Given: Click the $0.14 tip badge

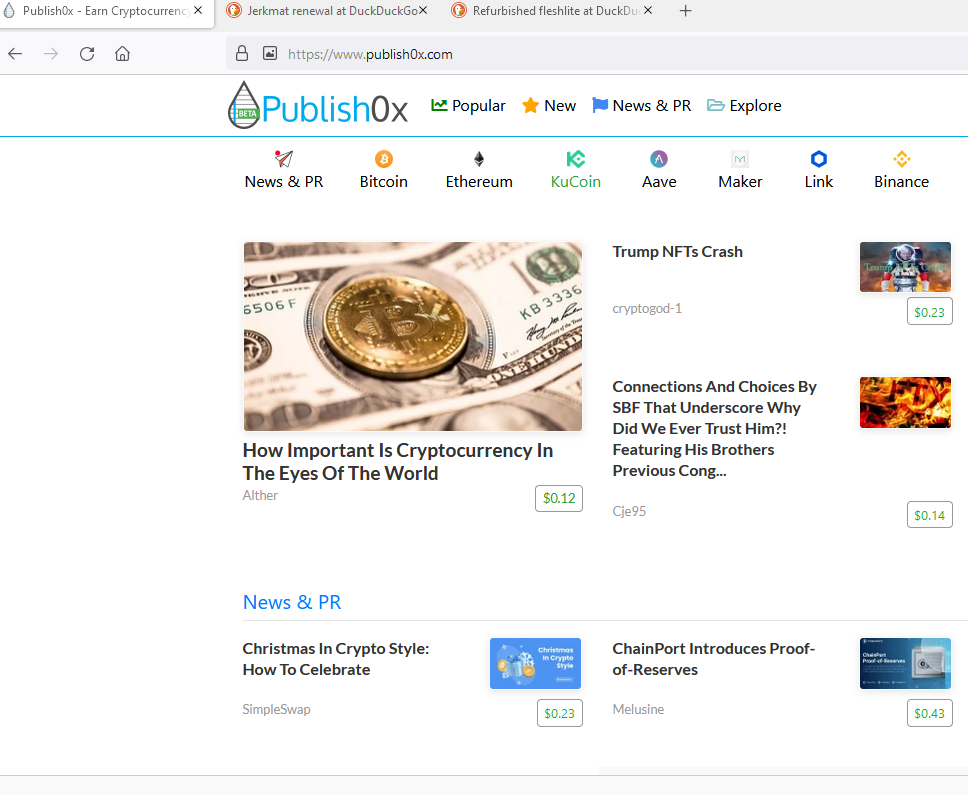Looking at the screenshot, I should click(929, 515).
